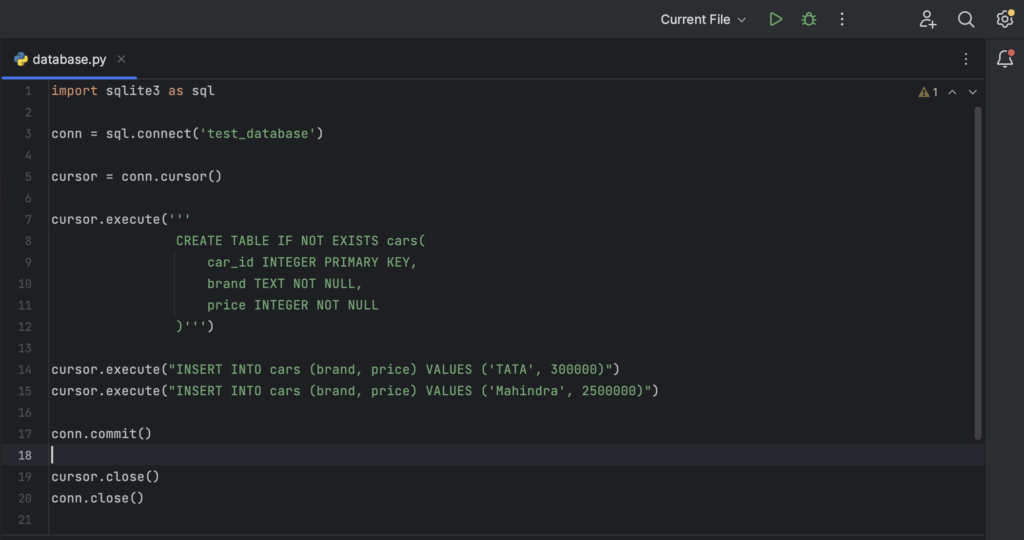Click line number 18 in gutter
Viewport: 1024px width, 540px height.
(25, 455)
